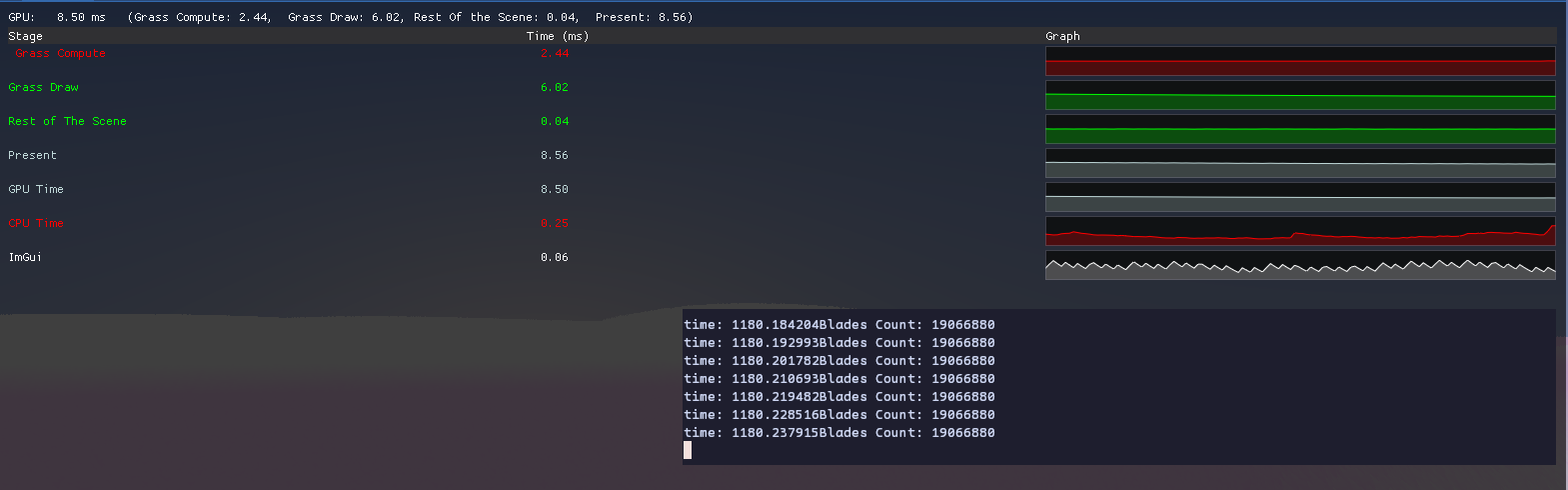Open the Grass Compute red graph
Image resolution: width=1568 pixels, height=490 pixels.
click(x=1300, y=61)
